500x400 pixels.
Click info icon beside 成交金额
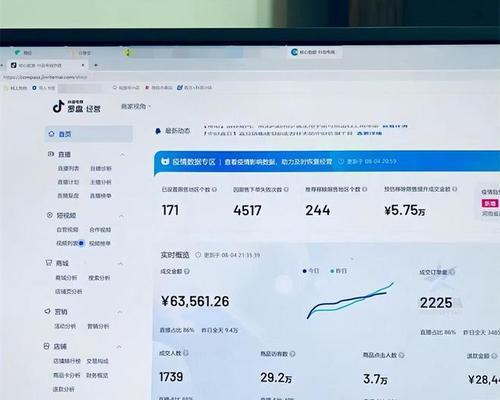click(187, 271)
